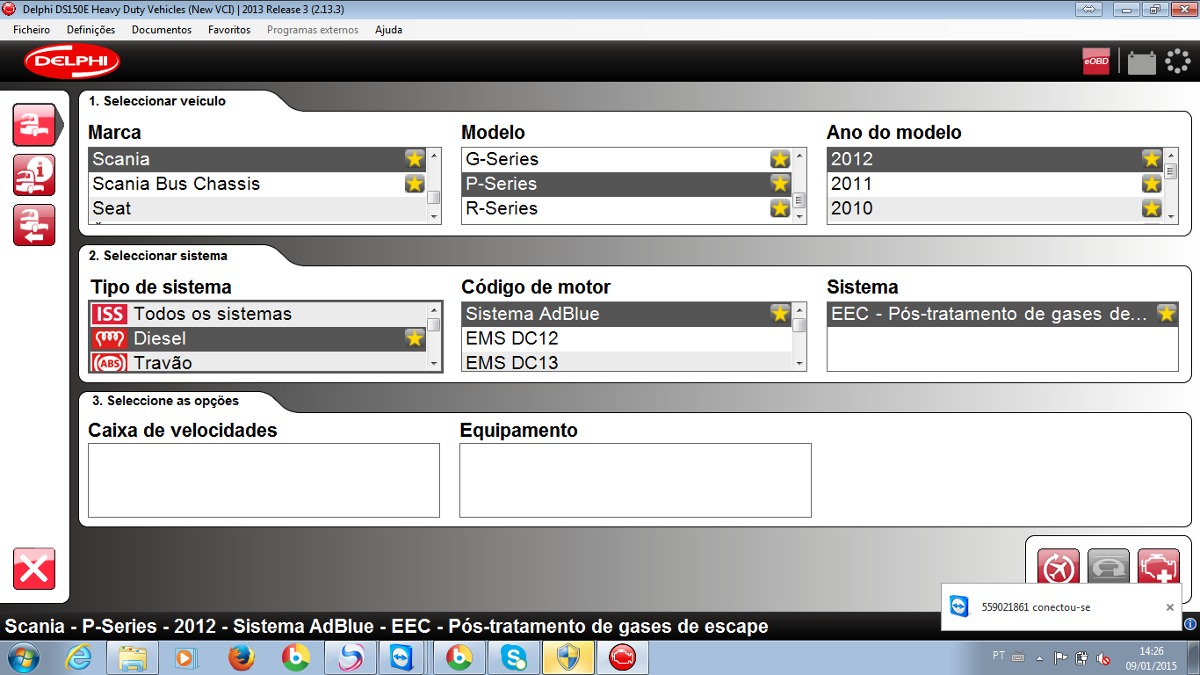Select model year 2011

995,184
